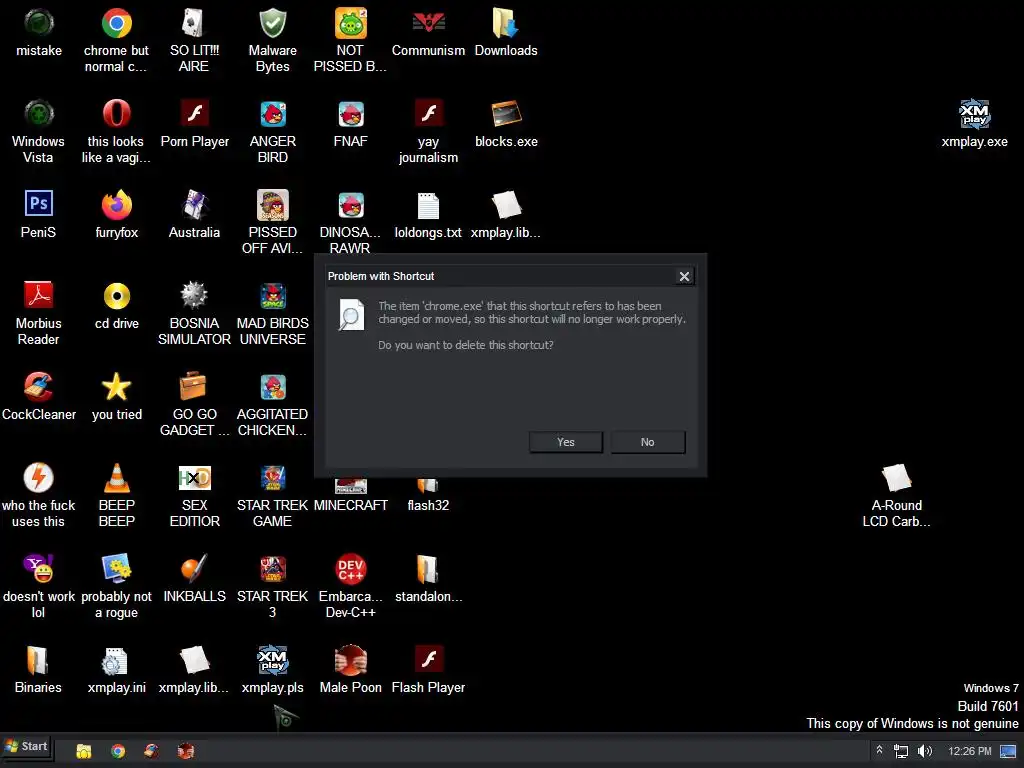Select the MINECRAFT desktop icon
The width and height of the screenshot is (1024, 768).
click(x=351, y=496)
